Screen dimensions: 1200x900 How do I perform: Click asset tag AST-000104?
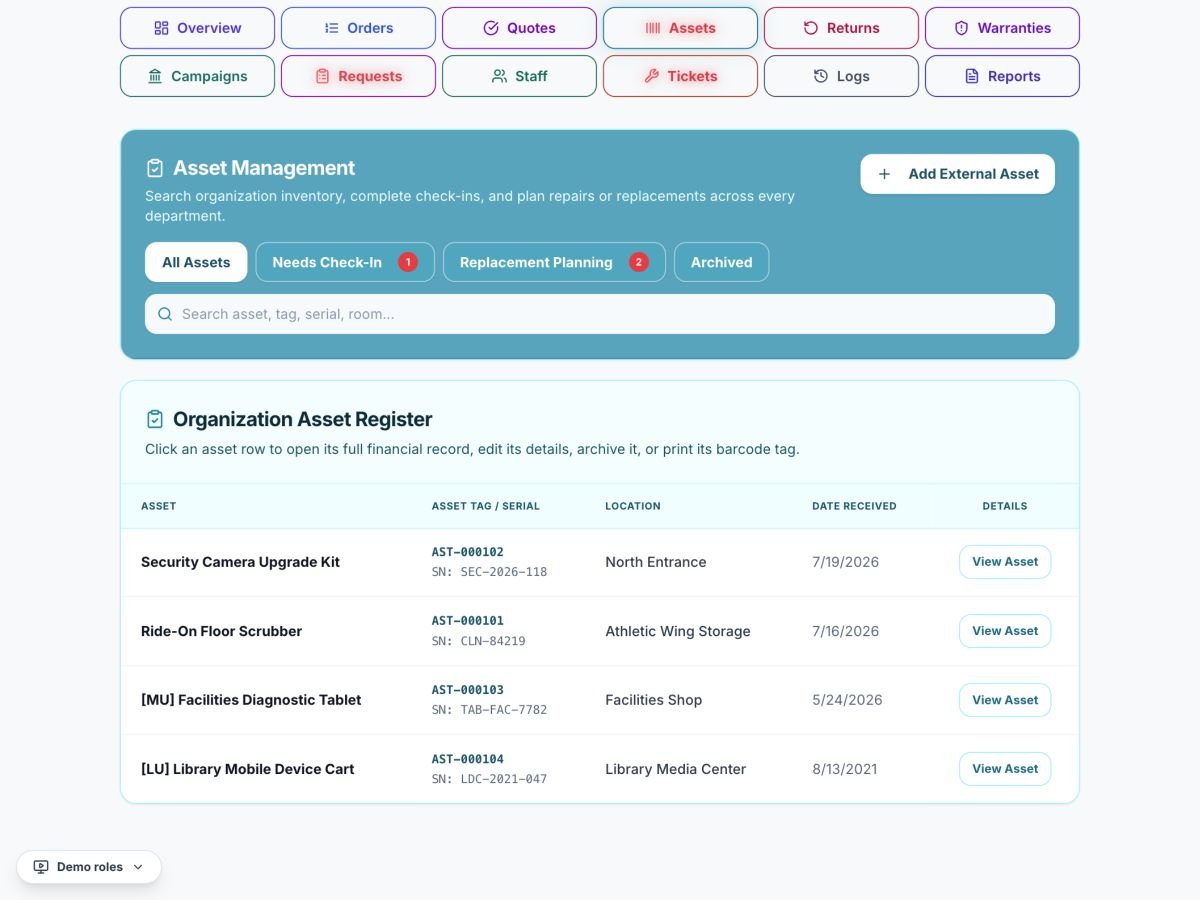(x=468, y=759)
